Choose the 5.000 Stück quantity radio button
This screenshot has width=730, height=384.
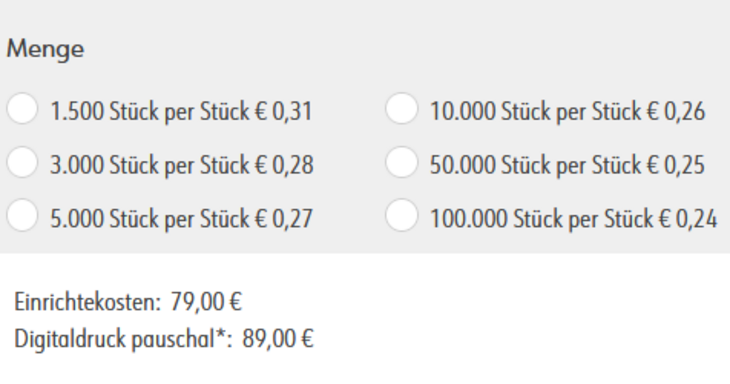coord(22,216)
